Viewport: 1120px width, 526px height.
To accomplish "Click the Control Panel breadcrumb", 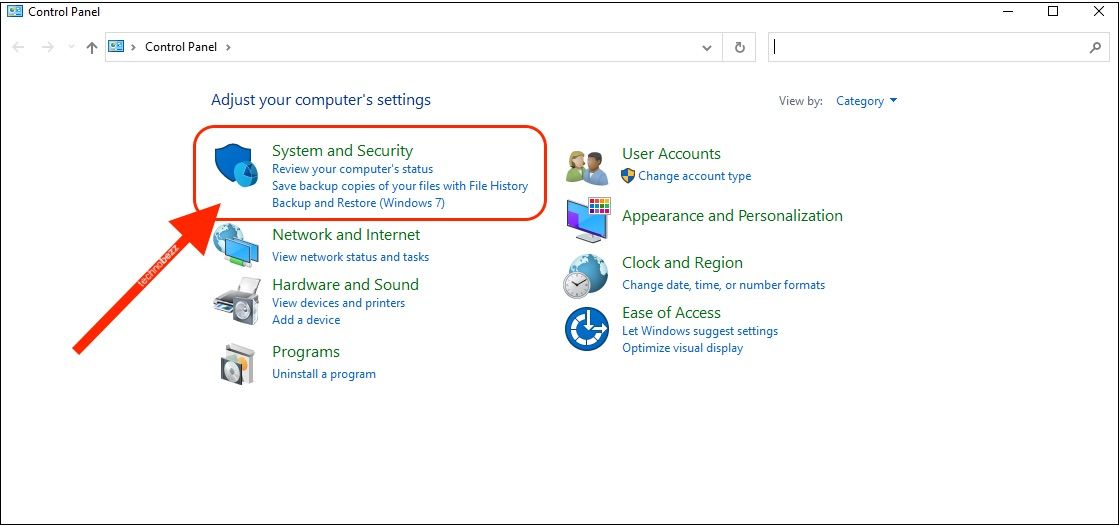I will tap(181, 46).
